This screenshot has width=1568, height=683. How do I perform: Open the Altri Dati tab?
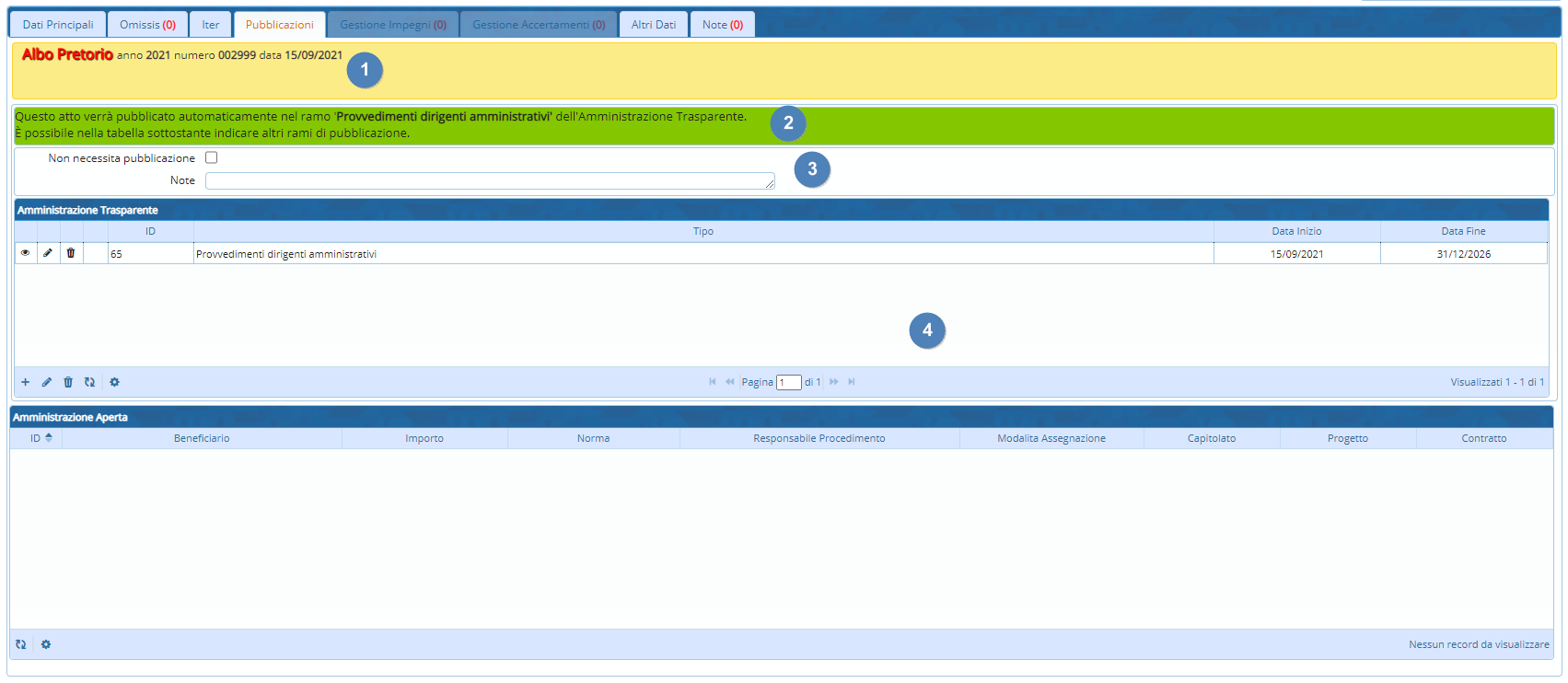click(x=654, y=25)
